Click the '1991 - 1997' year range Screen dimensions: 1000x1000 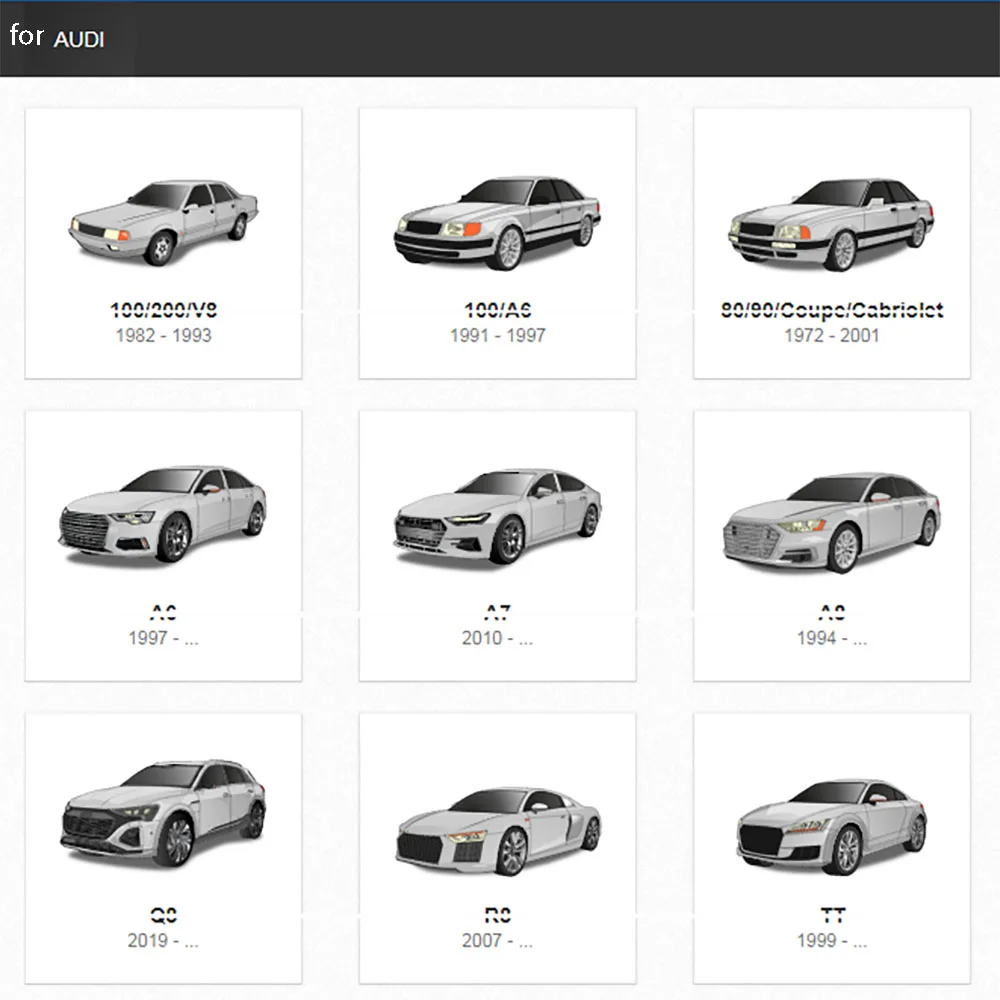[497, 335]
